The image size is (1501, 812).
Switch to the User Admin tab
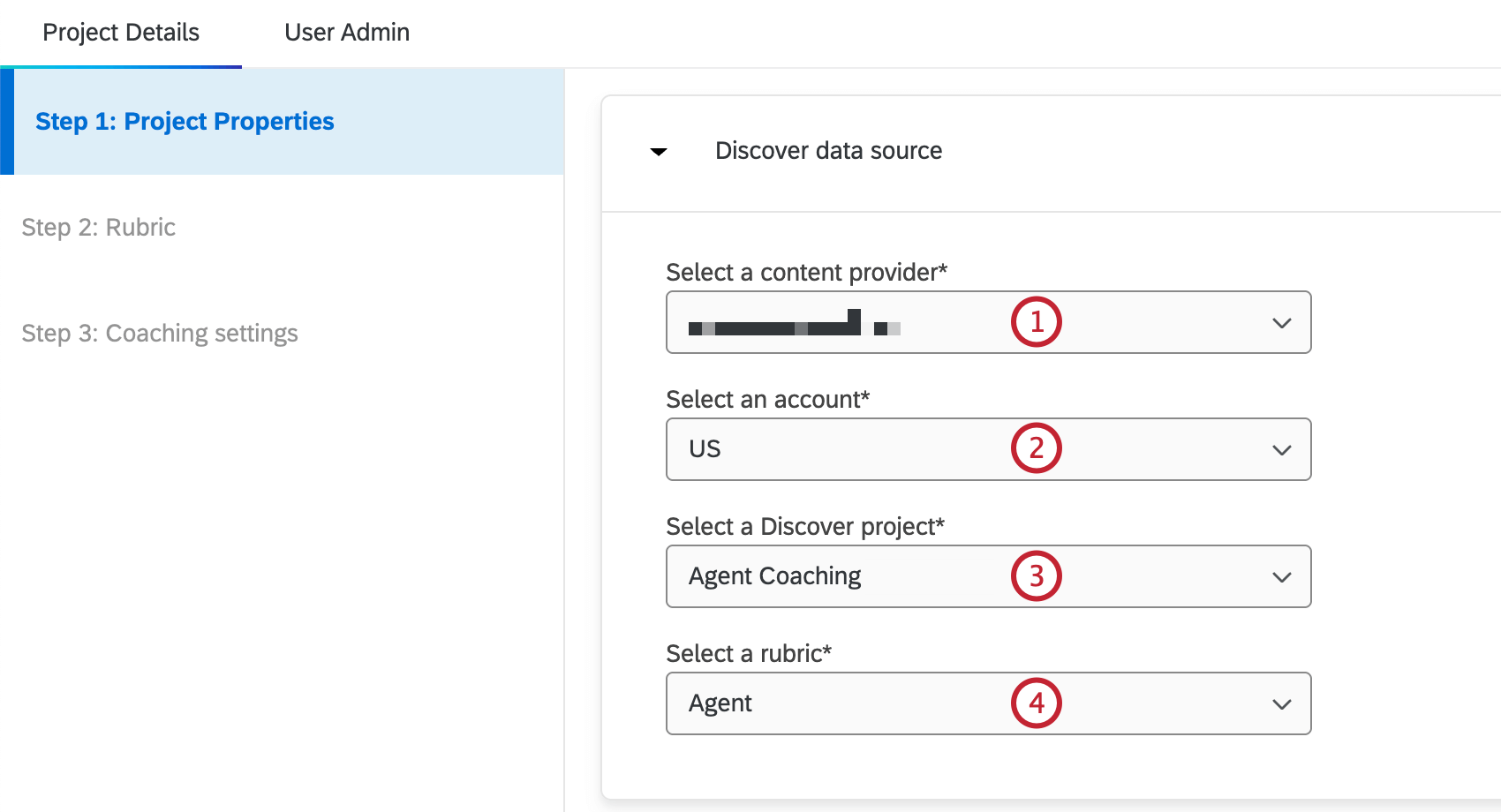(x=346, y=32)
